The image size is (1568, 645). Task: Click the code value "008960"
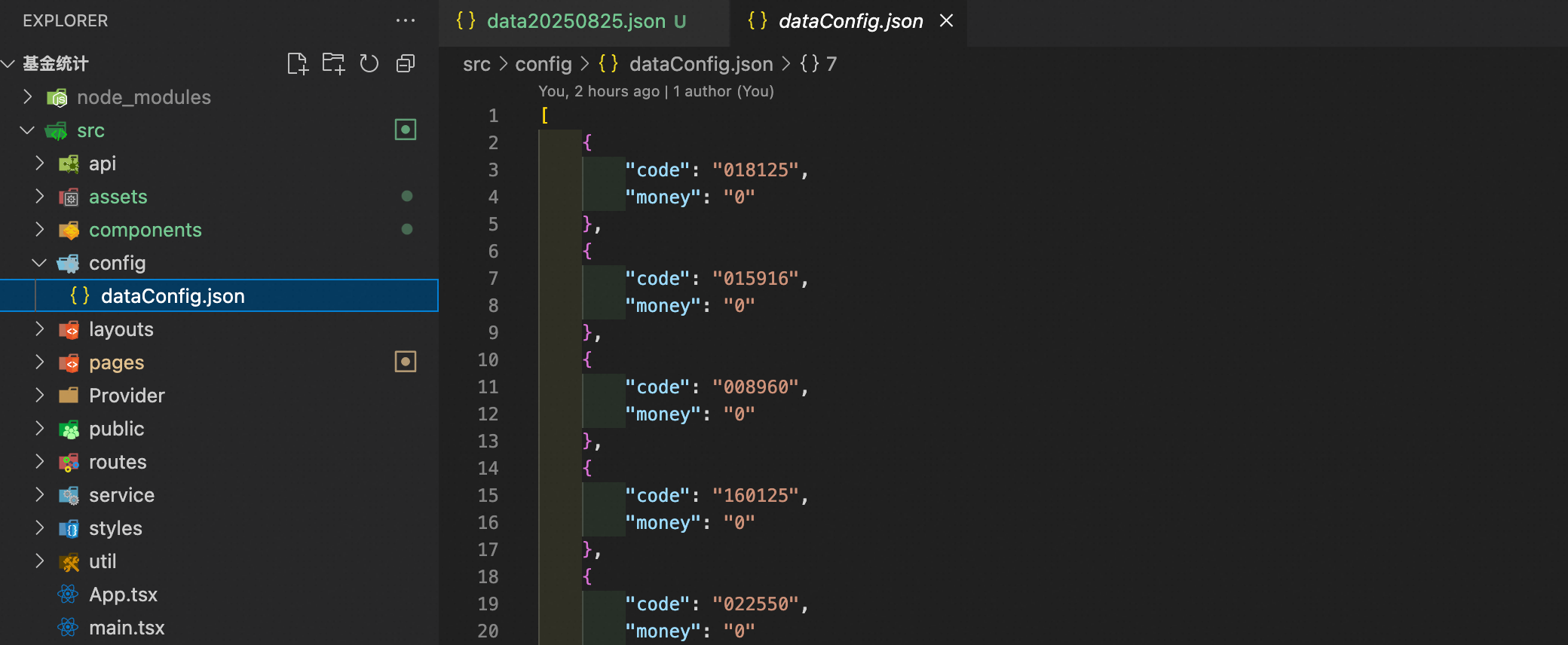click(x=755, y=387)
